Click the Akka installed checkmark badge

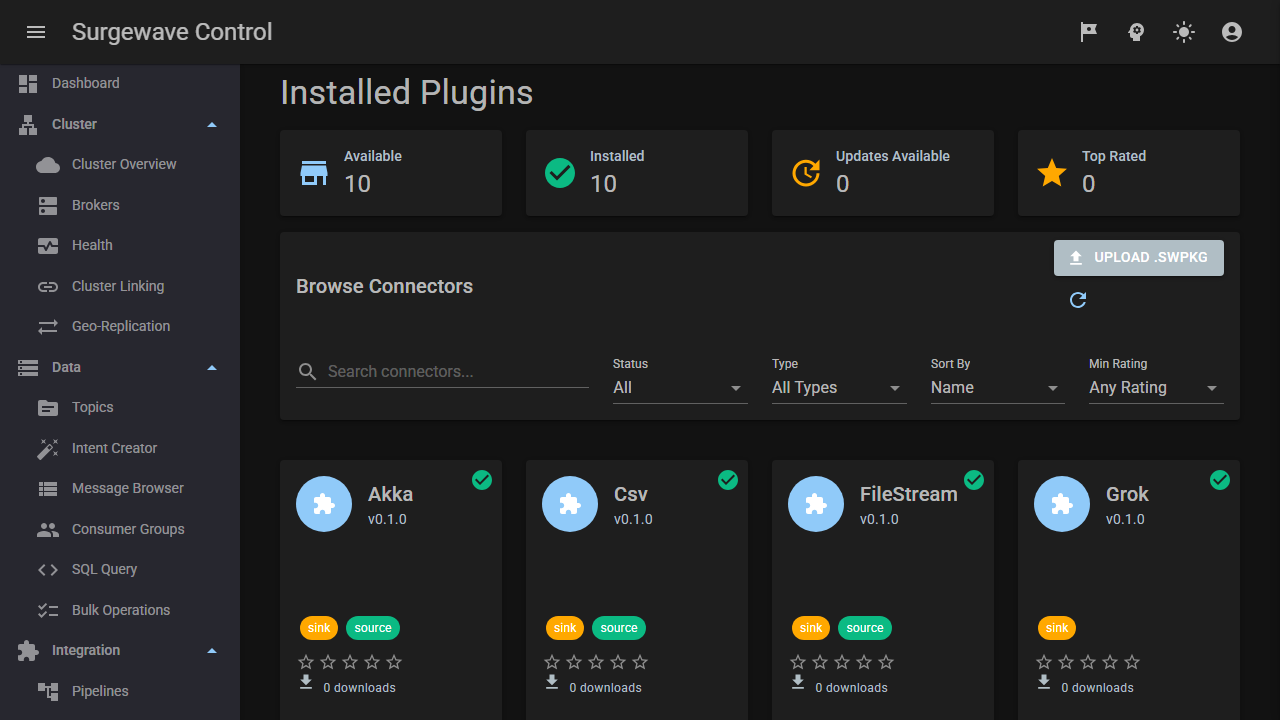482,480
